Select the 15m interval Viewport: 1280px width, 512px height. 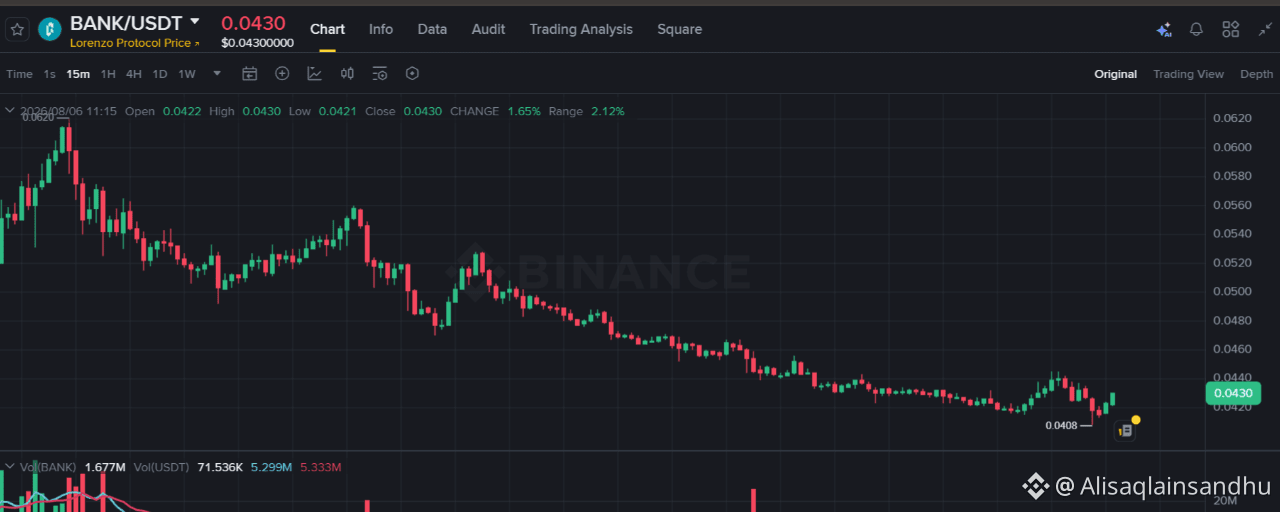78,74
